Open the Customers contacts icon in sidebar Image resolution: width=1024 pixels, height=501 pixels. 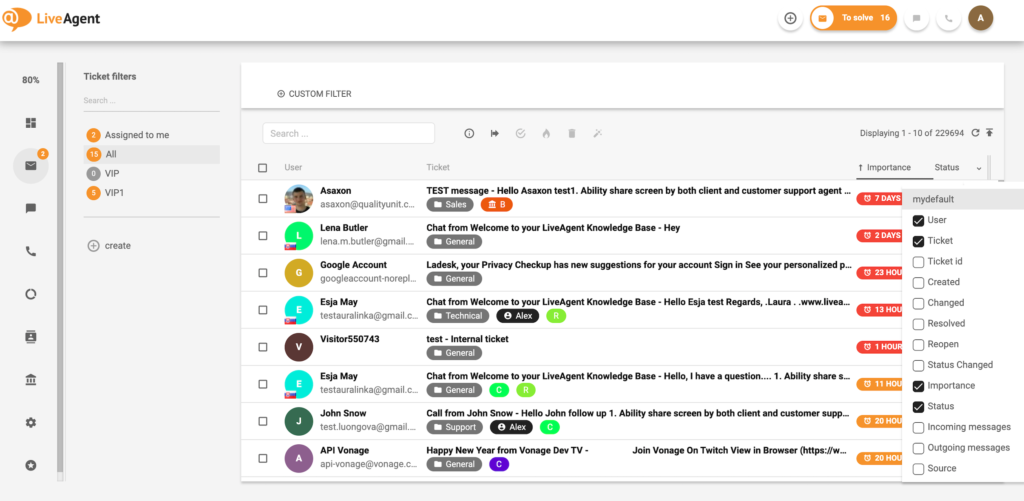pos(31,337)
